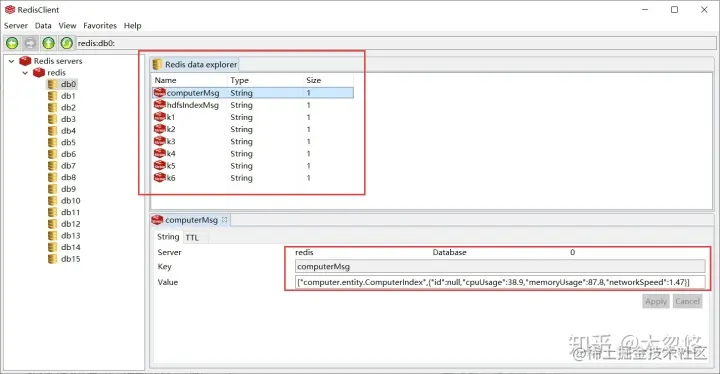Image resolution: width=720 pixels, height=374 pixels.
Task: Select the db4 database icon
Action: coord(52,131)
